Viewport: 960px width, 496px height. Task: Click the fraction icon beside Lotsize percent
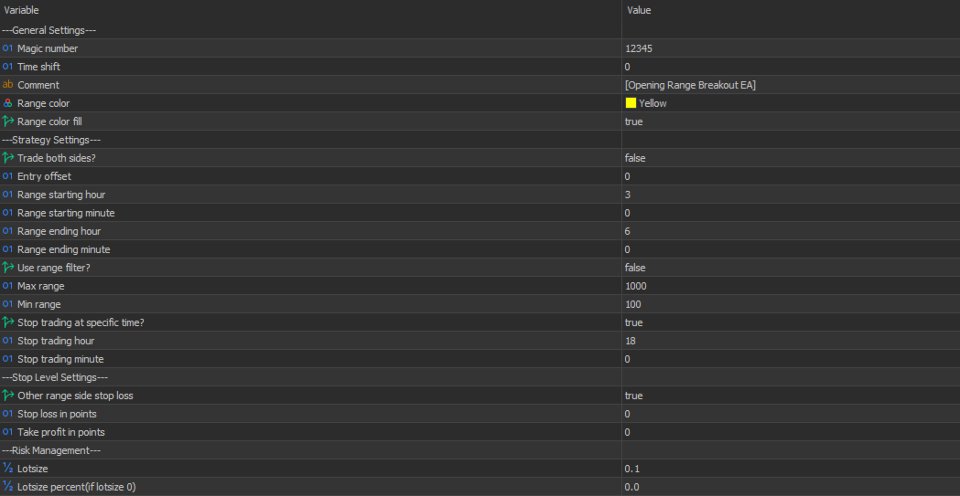coord(7,487)
